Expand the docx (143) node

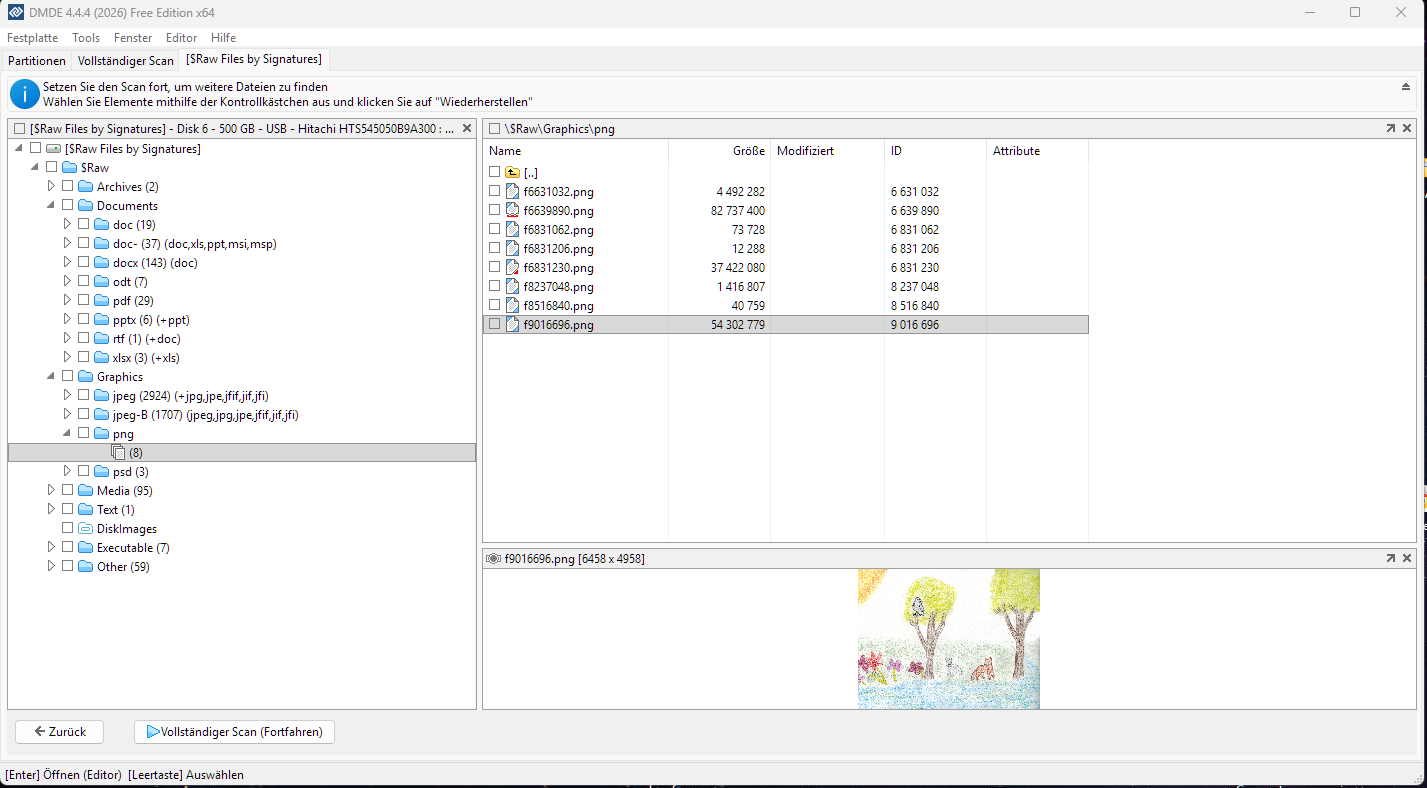pyautogui.click(x=68, y=262)
